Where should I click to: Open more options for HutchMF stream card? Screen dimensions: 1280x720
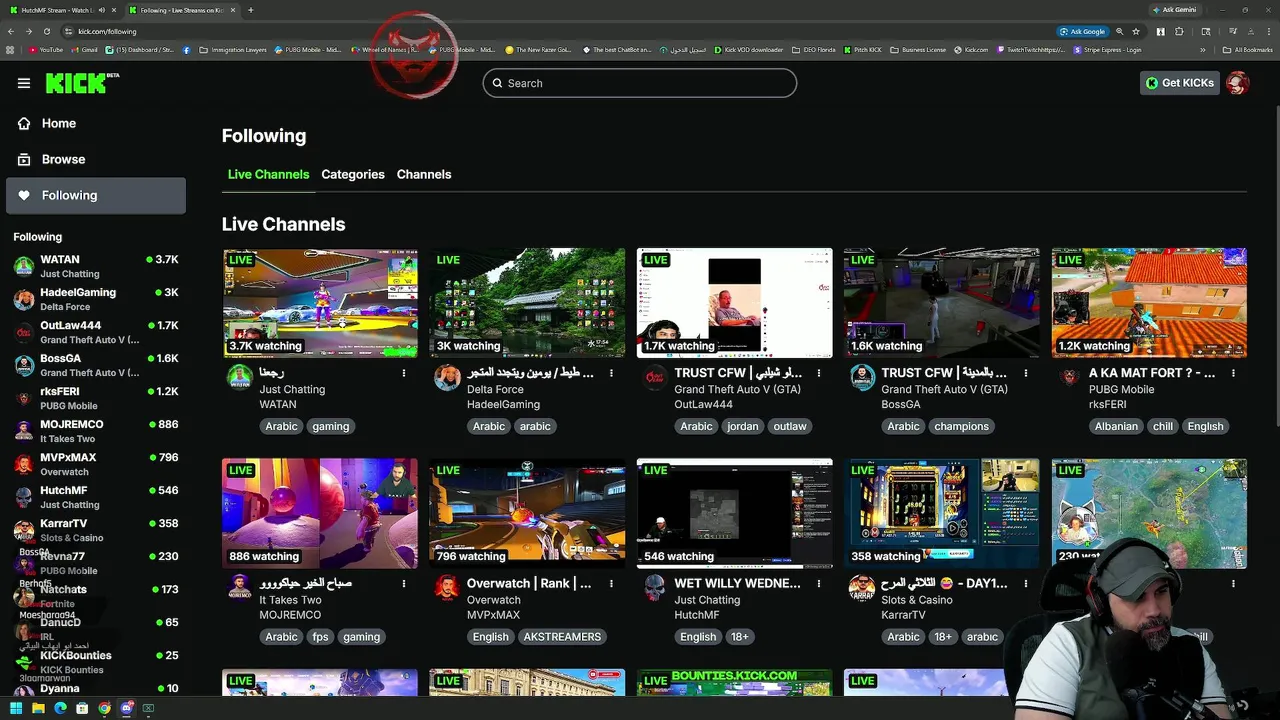[x=818, y=583]
